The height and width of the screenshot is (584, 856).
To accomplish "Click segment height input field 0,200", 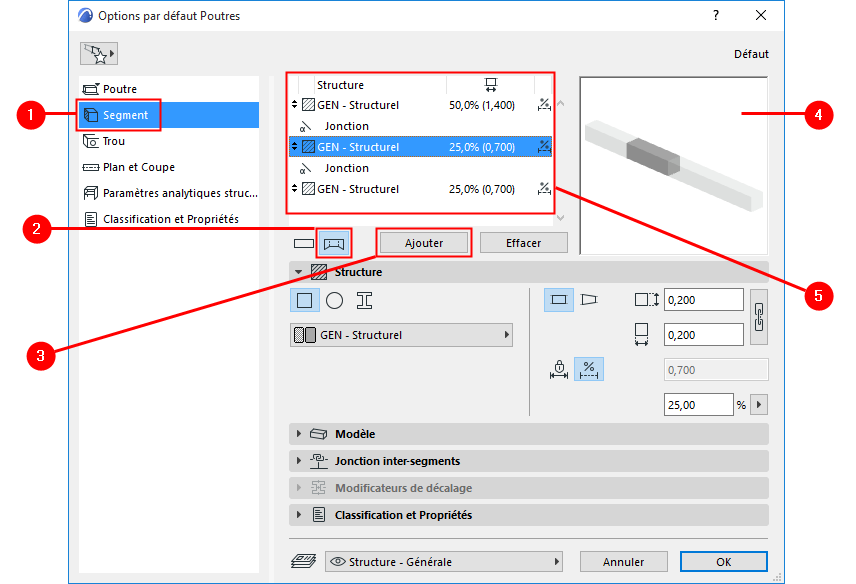I will point(703,300).
